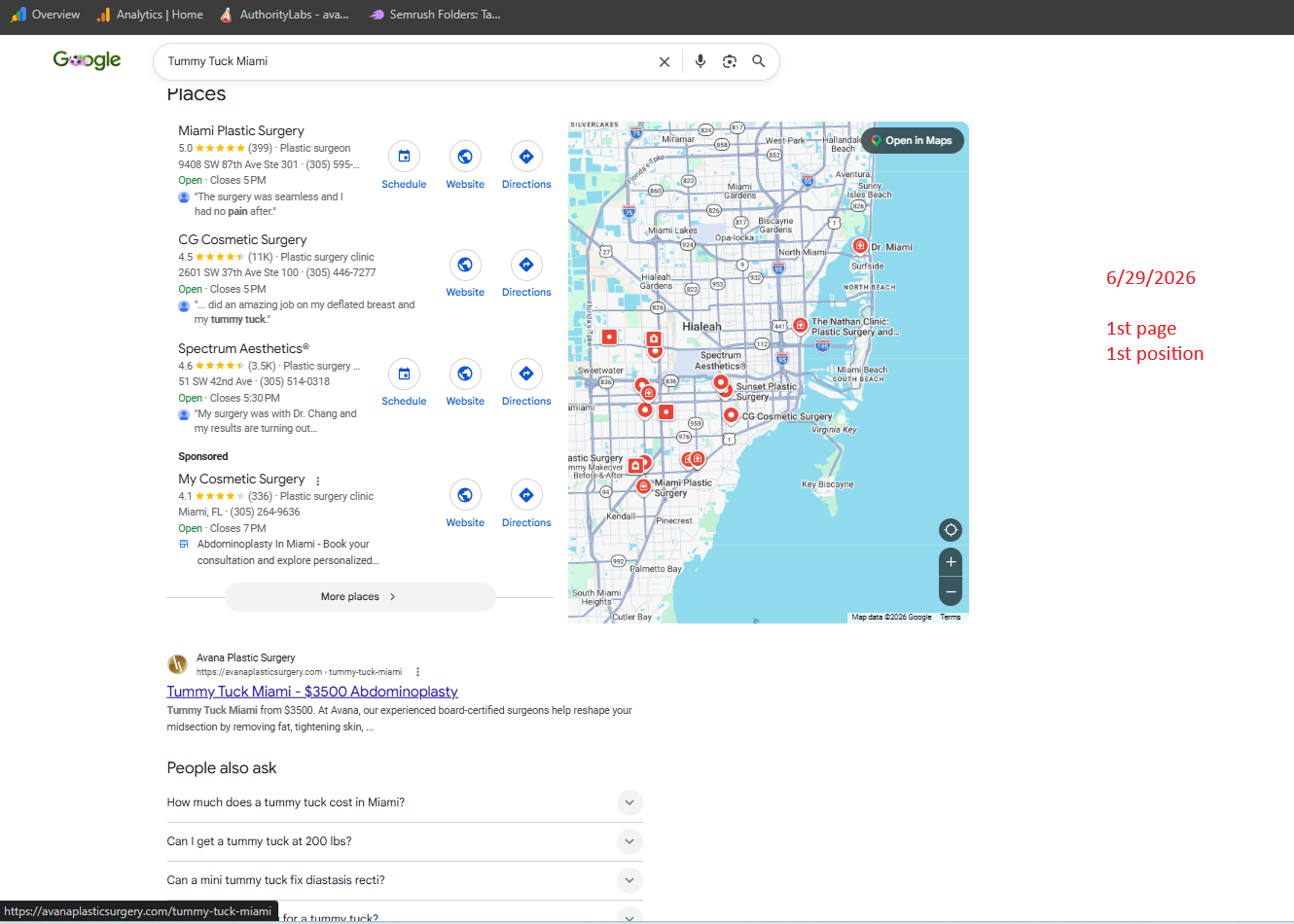1294x924 pixels.
Task: Open Tummy Tuck Miami - $3500 Abdominoplasty result
Action: click(312, 692)
